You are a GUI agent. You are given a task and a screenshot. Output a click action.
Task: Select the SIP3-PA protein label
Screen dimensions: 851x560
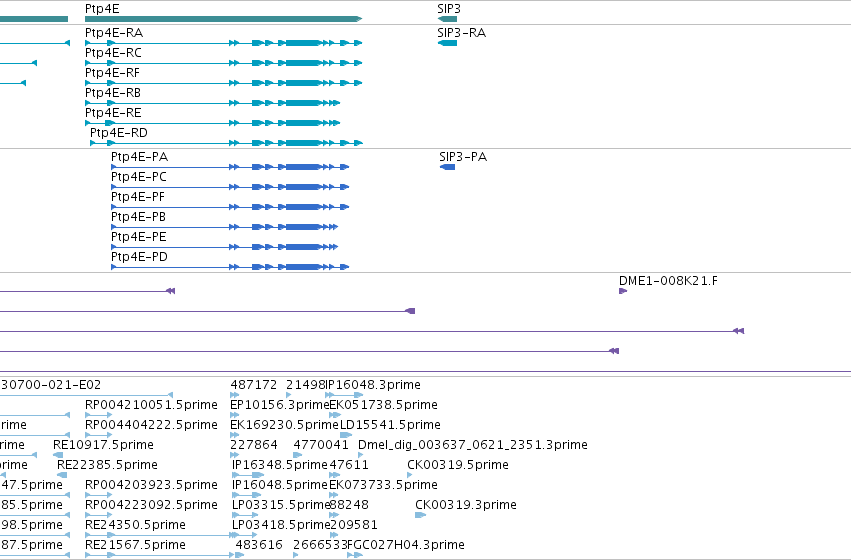point(463,157)
